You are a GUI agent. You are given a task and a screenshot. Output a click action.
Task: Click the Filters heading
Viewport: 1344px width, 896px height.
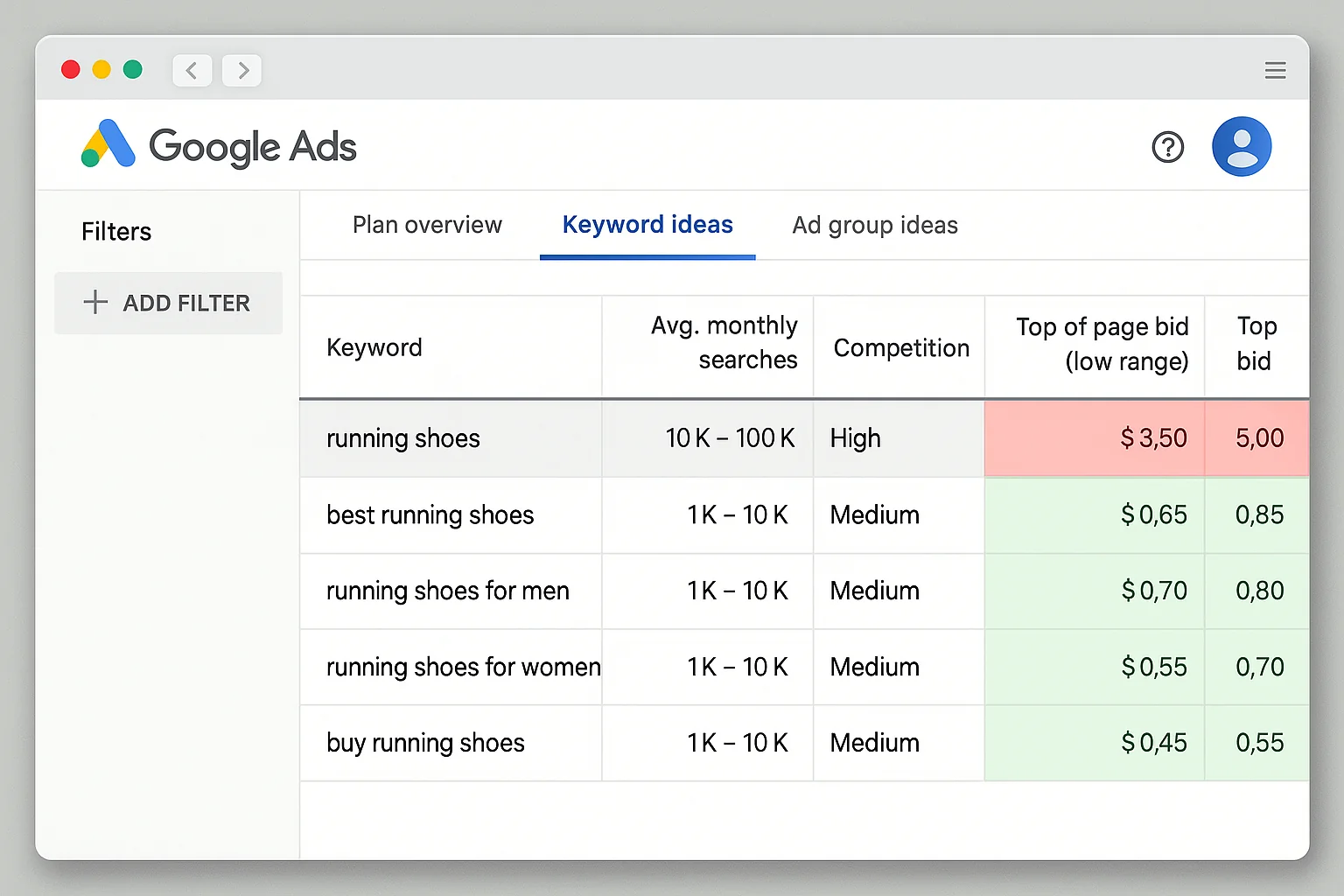[x=115, y=231]
